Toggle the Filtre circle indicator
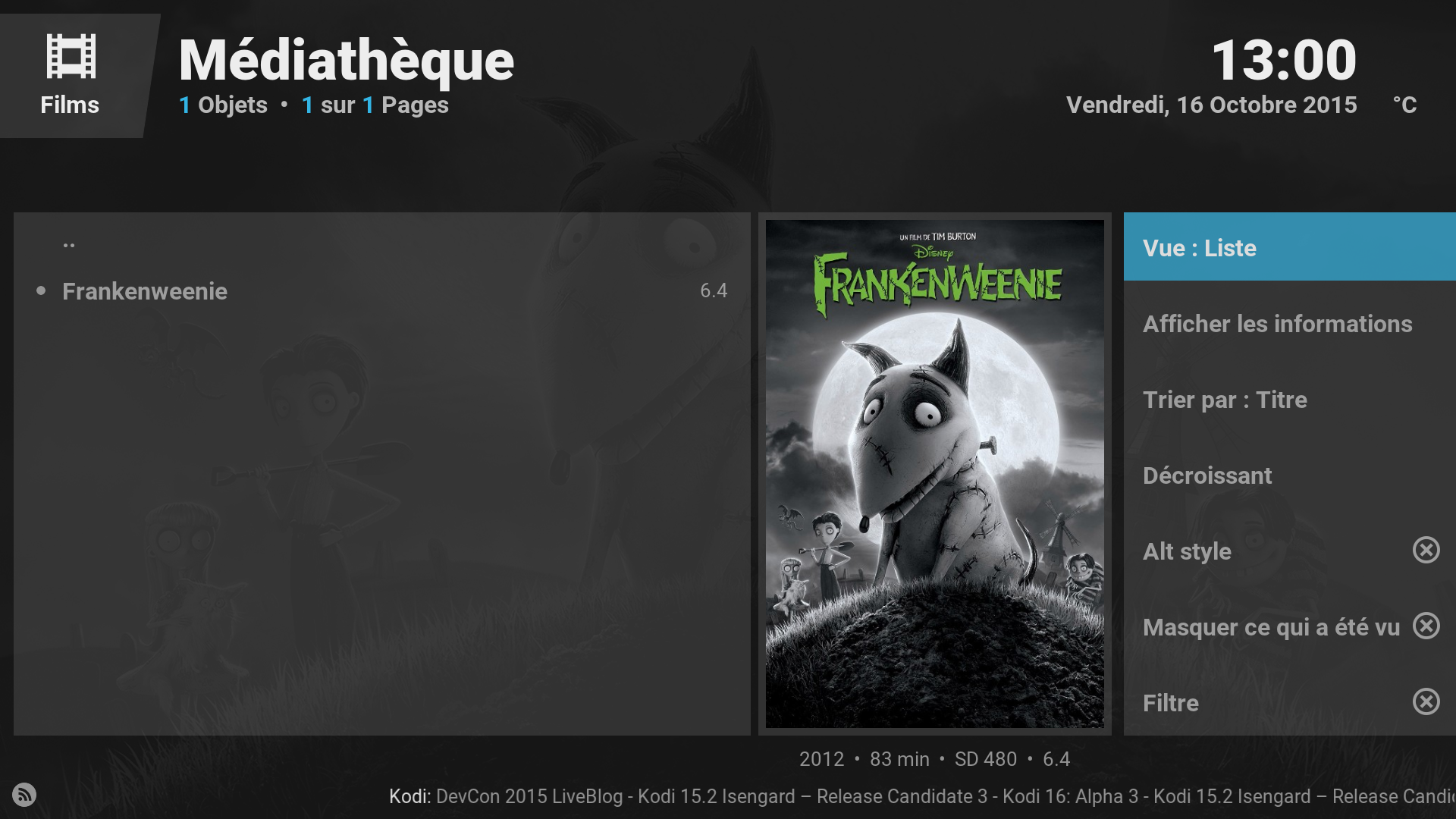Viewport: 1456px width, 819px height. click(1426, 701)
